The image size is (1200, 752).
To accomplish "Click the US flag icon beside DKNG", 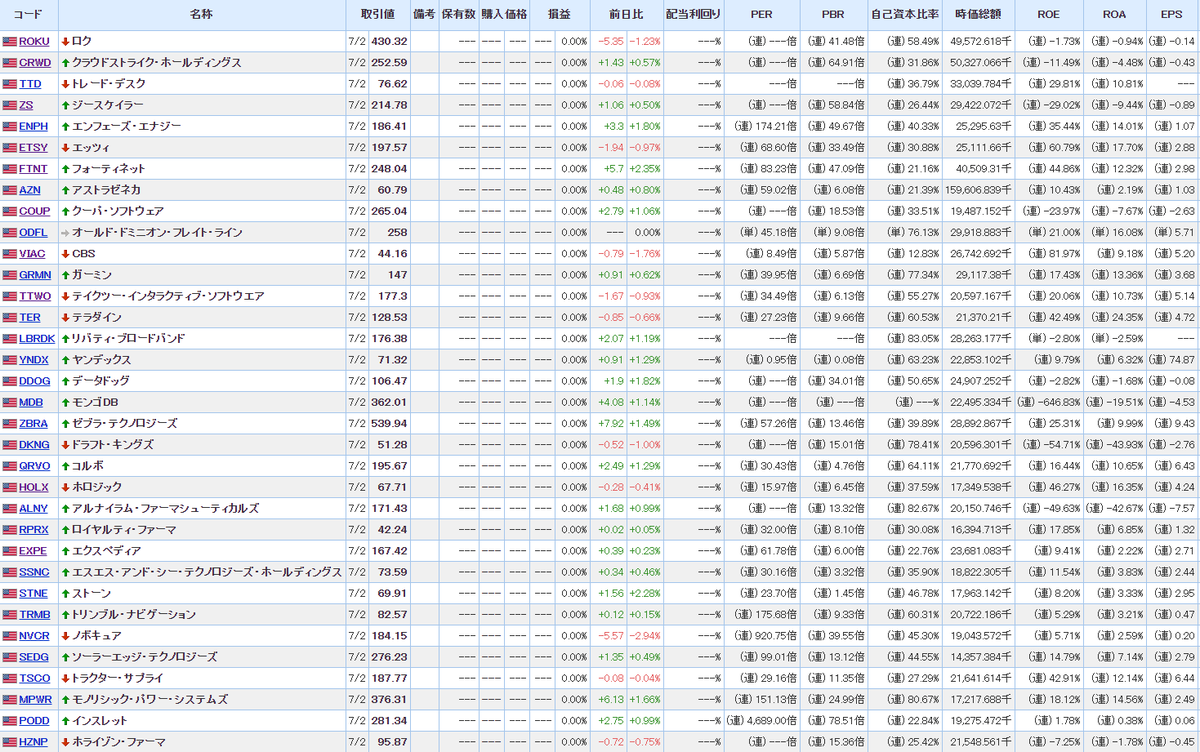I will coord(10,445).
